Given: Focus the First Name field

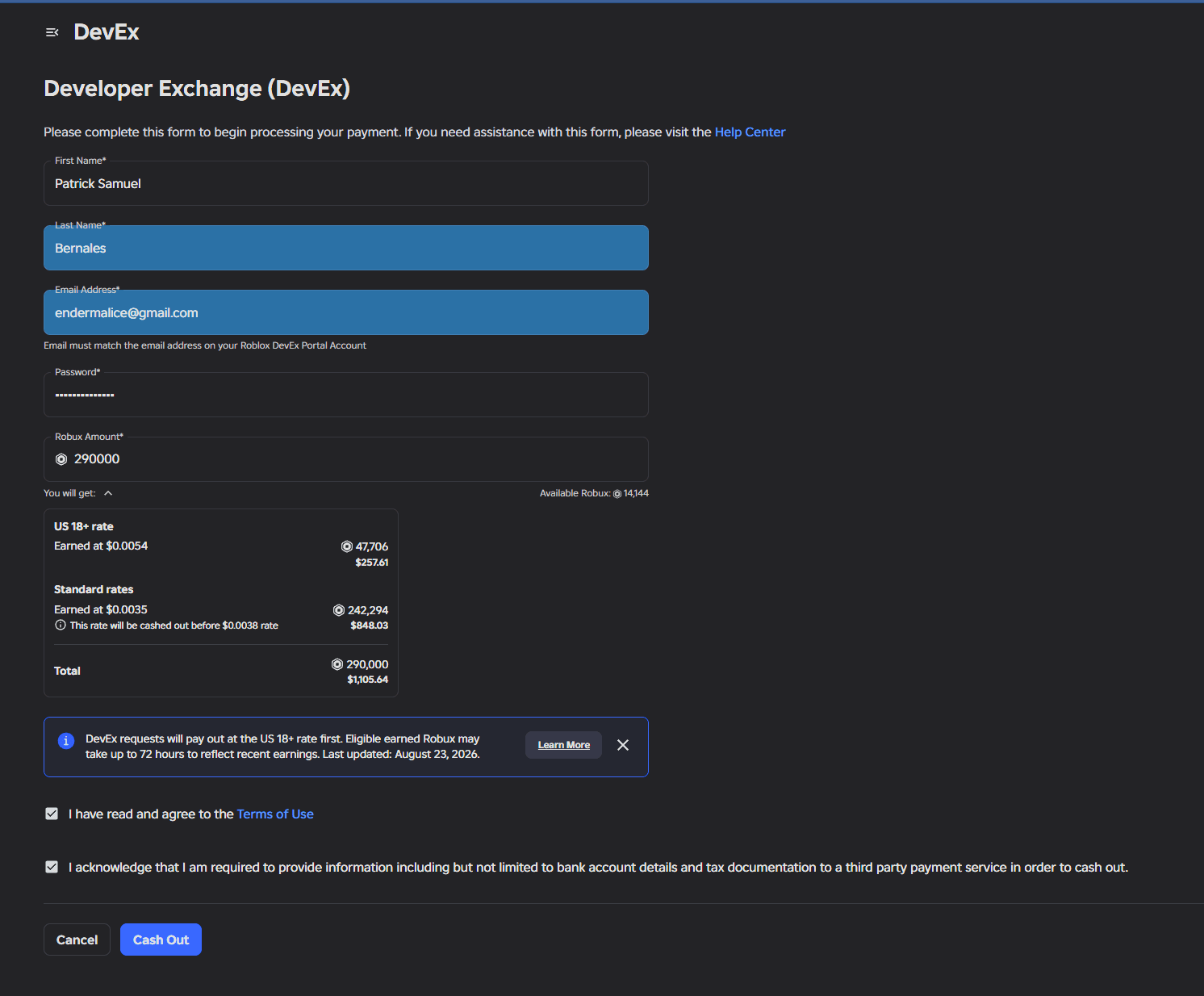Looking at the screenshot, I should (346, 183).
